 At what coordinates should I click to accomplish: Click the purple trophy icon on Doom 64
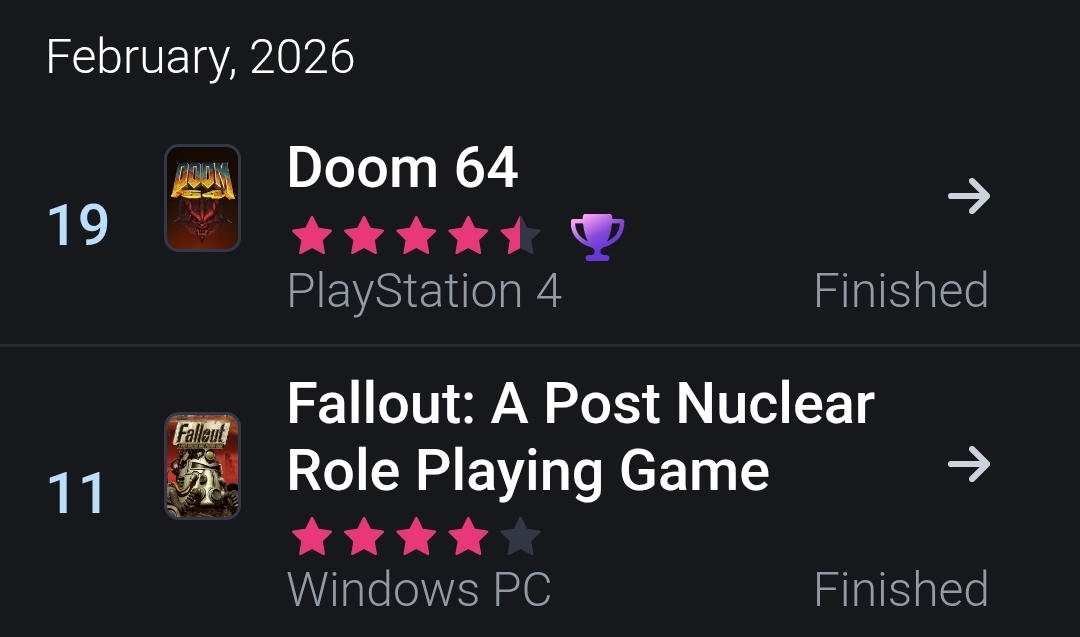tap(597, 238)
